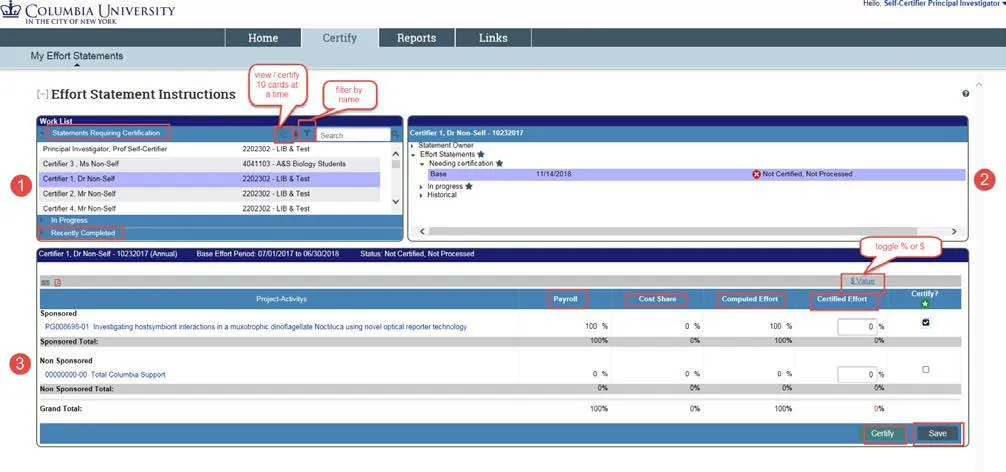This screenshot has width=1006, height=472.
Task: Collapse Statements Requiring Certification section
Action: pos(43,133)
